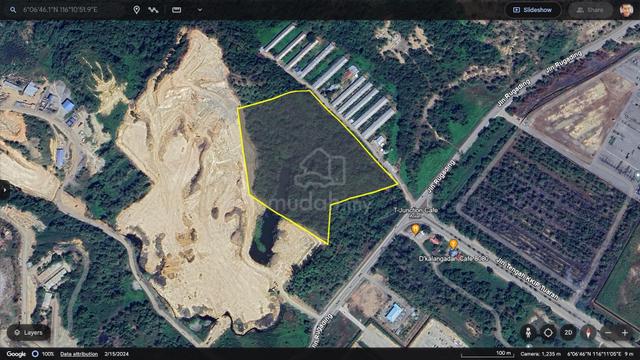640x360 pixels.
Task: Reset orientation with the compass
Action: (x=588, y=333)
